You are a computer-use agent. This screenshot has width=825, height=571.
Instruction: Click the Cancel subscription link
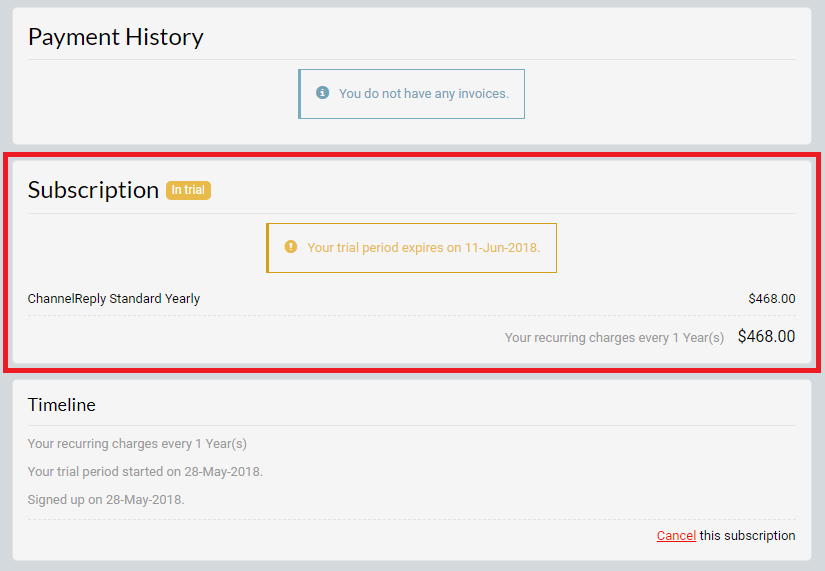(676, 535)
